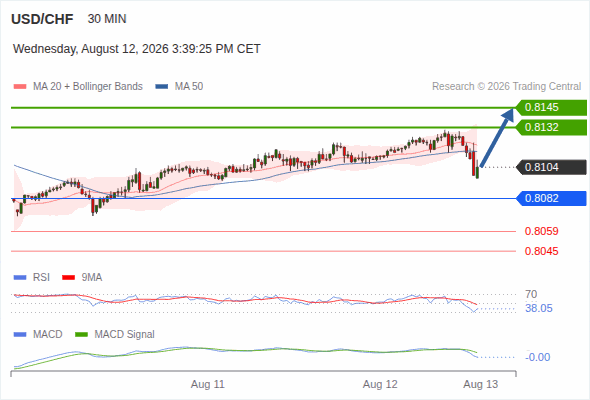Click the USD/CHF pair title
The height and width of the screenshot is (400, 590).
pyautogui.click(x=42, y=19)
